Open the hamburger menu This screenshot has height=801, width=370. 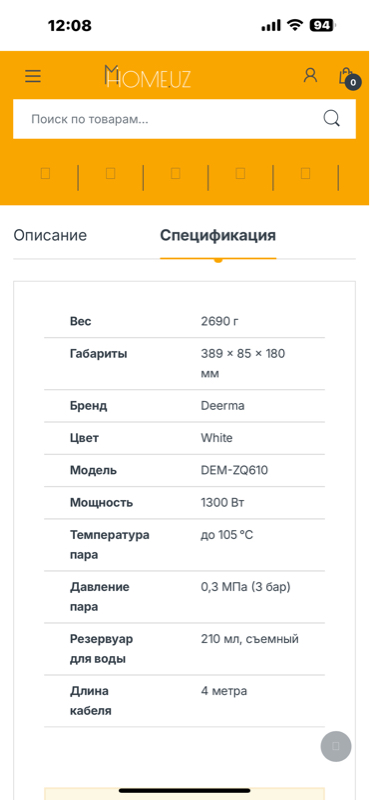pos(33,77)
